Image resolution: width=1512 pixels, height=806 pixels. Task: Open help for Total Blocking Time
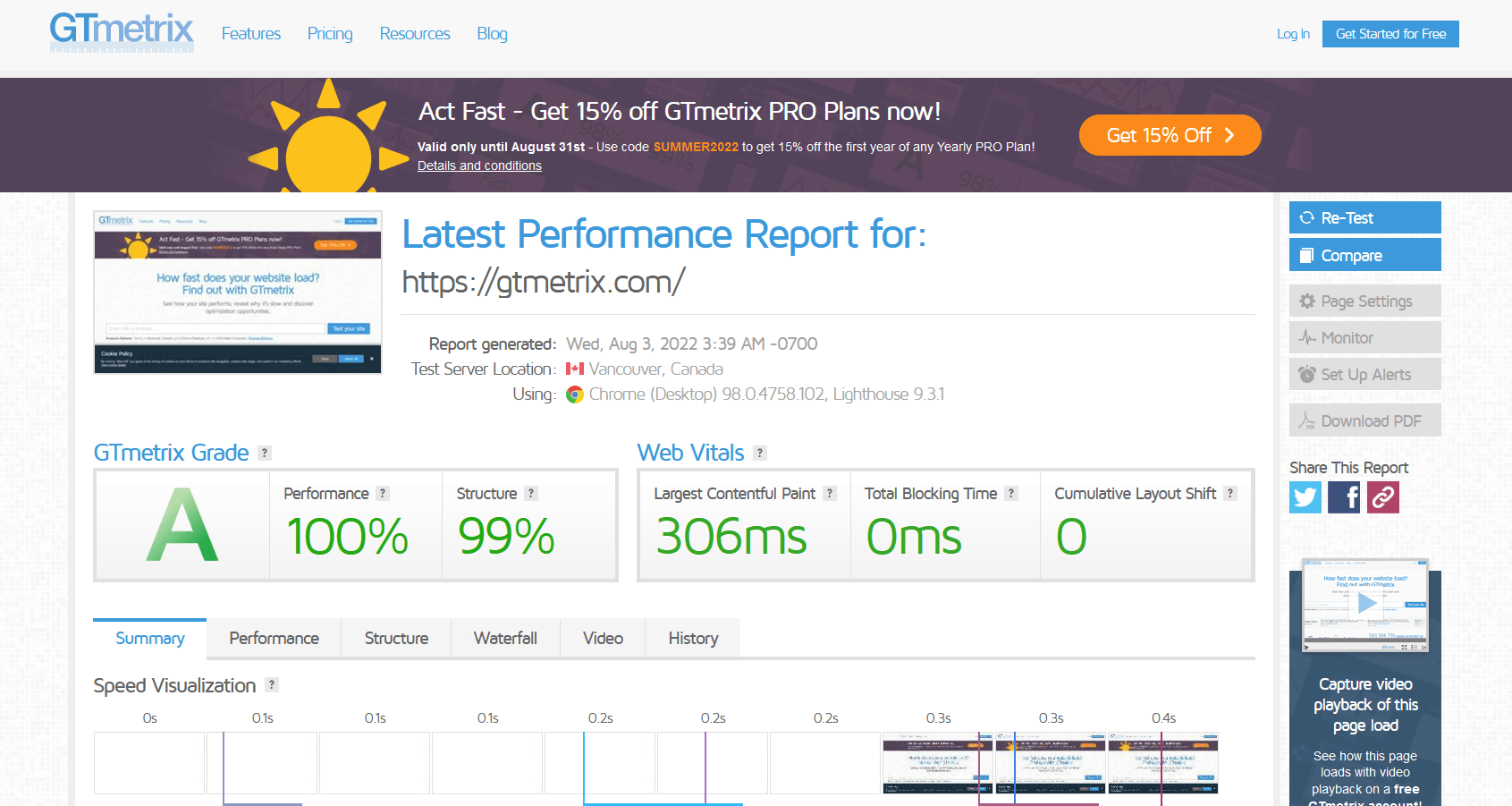pyautogui.click(x=1011, y=494)
